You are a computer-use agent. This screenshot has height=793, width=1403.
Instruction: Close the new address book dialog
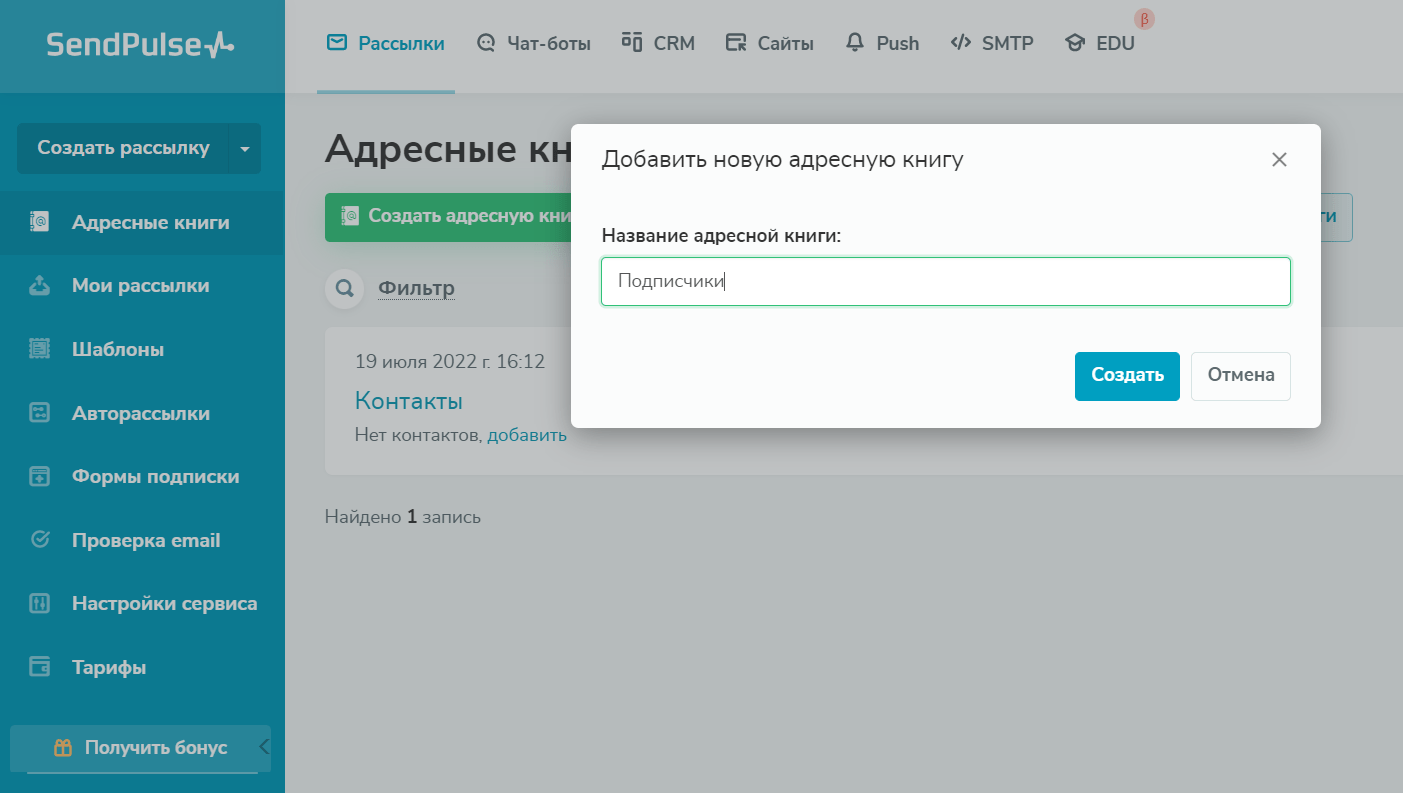1279,160
